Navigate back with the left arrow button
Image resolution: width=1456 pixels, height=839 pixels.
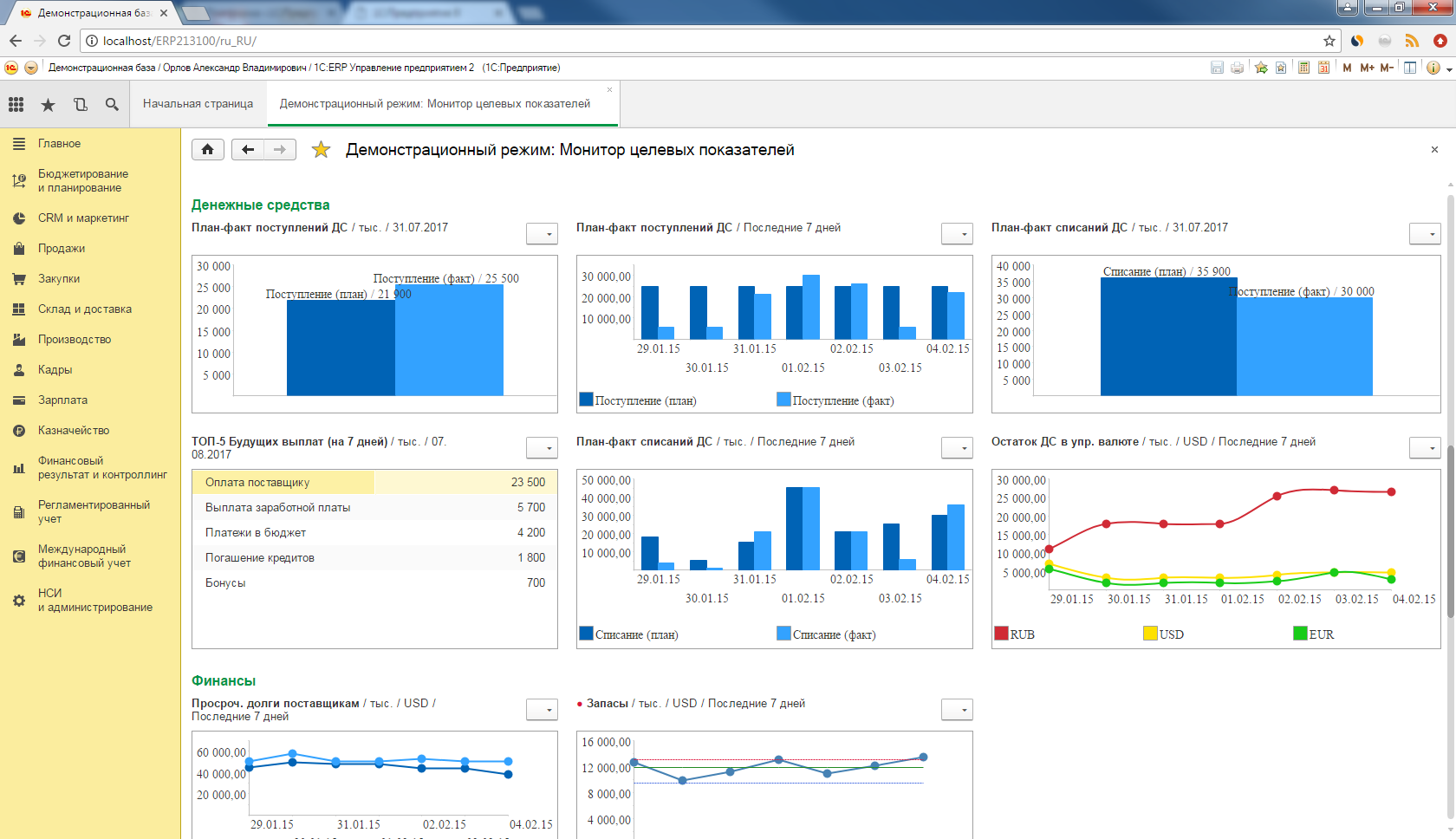[x=248, y=150]
